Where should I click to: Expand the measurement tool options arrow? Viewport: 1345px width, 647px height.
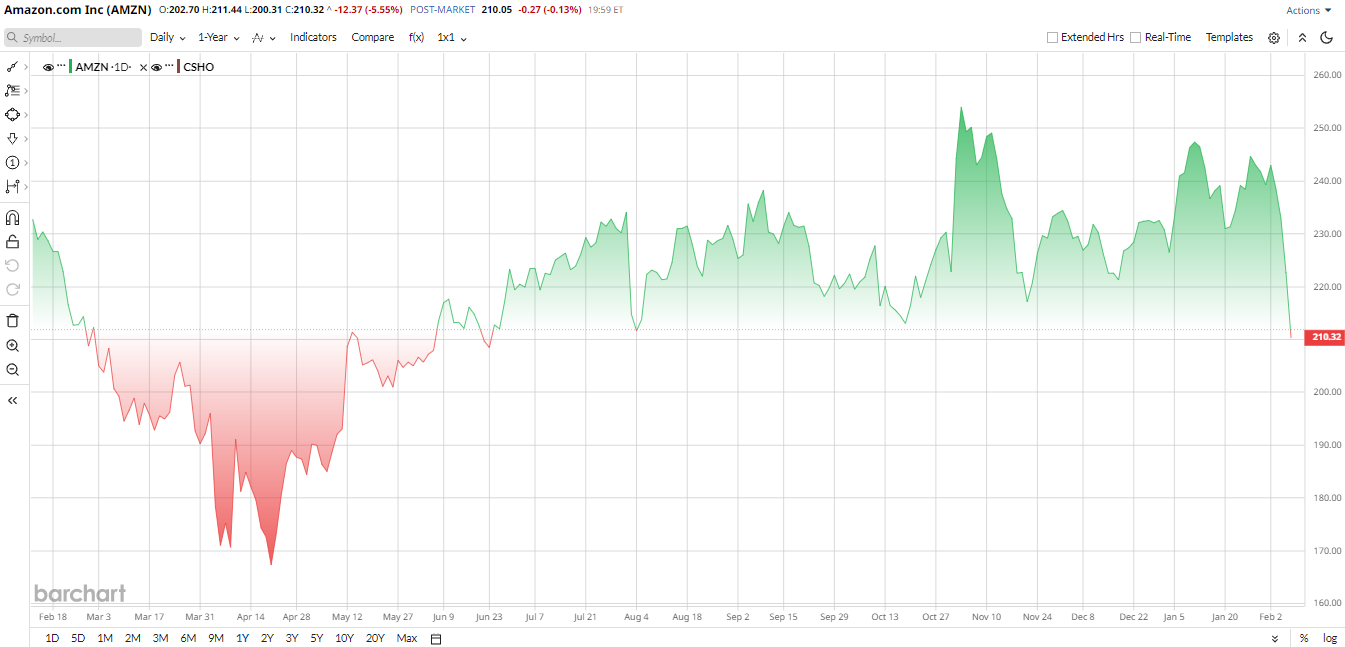[x=26, y=186]
